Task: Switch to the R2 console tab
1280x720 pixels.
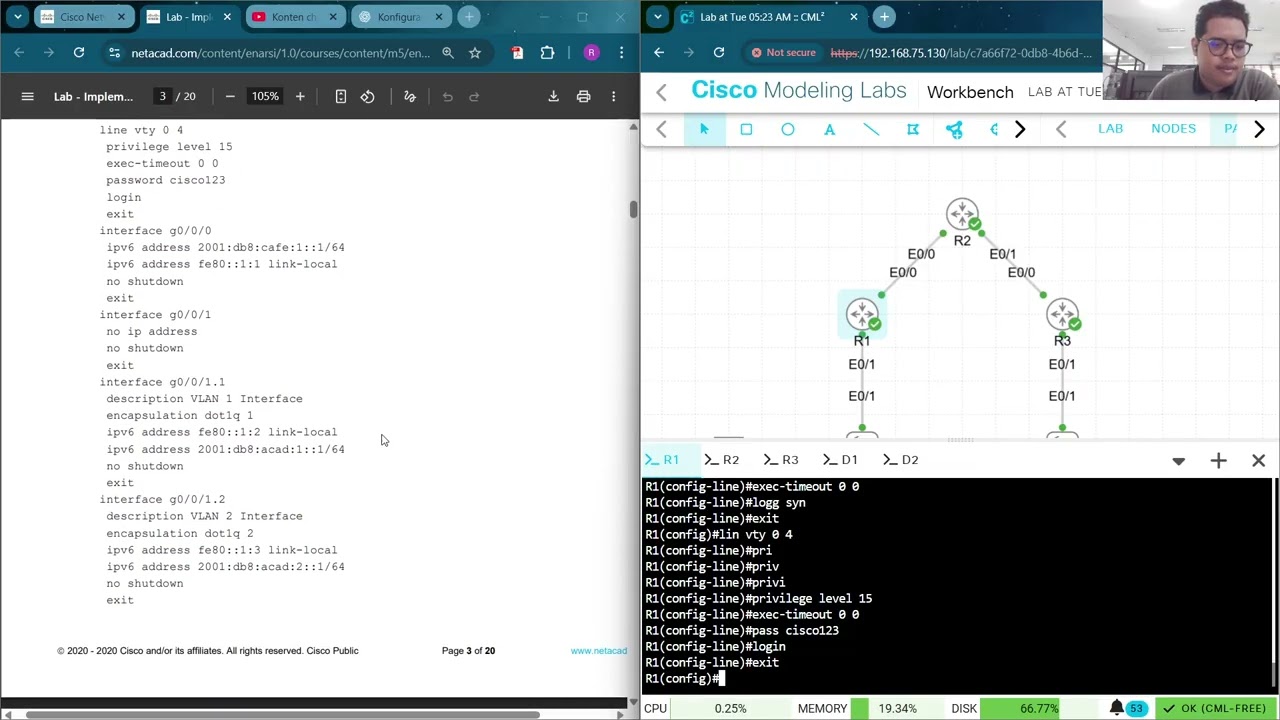Action: [x=722, y=460]
